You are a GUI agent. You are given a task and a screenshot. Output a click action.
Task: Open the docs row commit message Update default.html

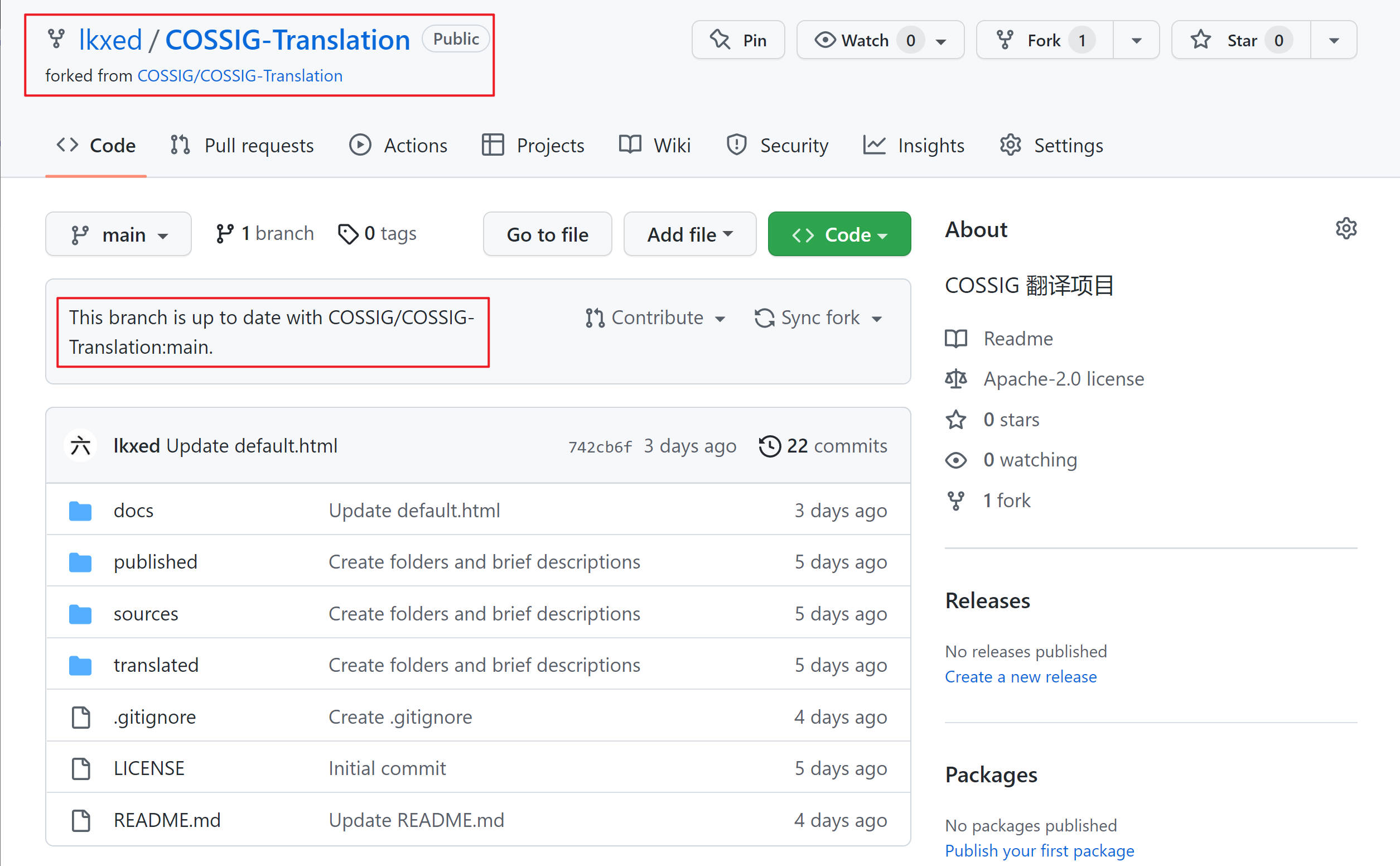[x=414, y=511]
